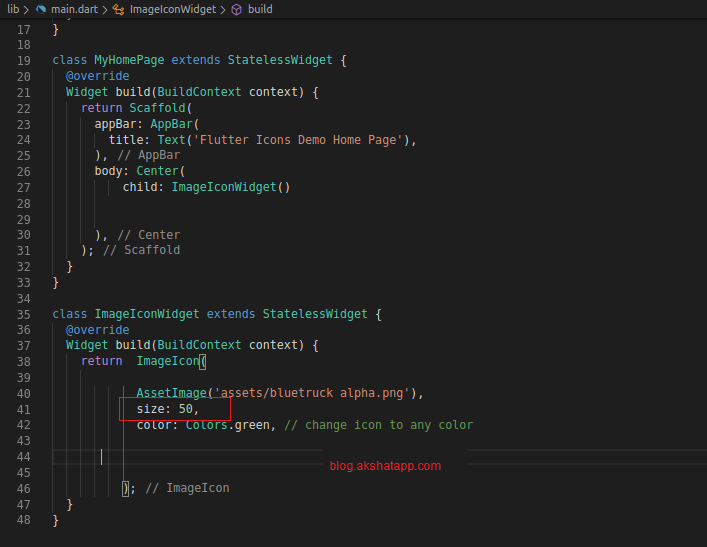
Task: Expand ImageIconWidget breadcrumb symbol list
Action: (172, 9)
